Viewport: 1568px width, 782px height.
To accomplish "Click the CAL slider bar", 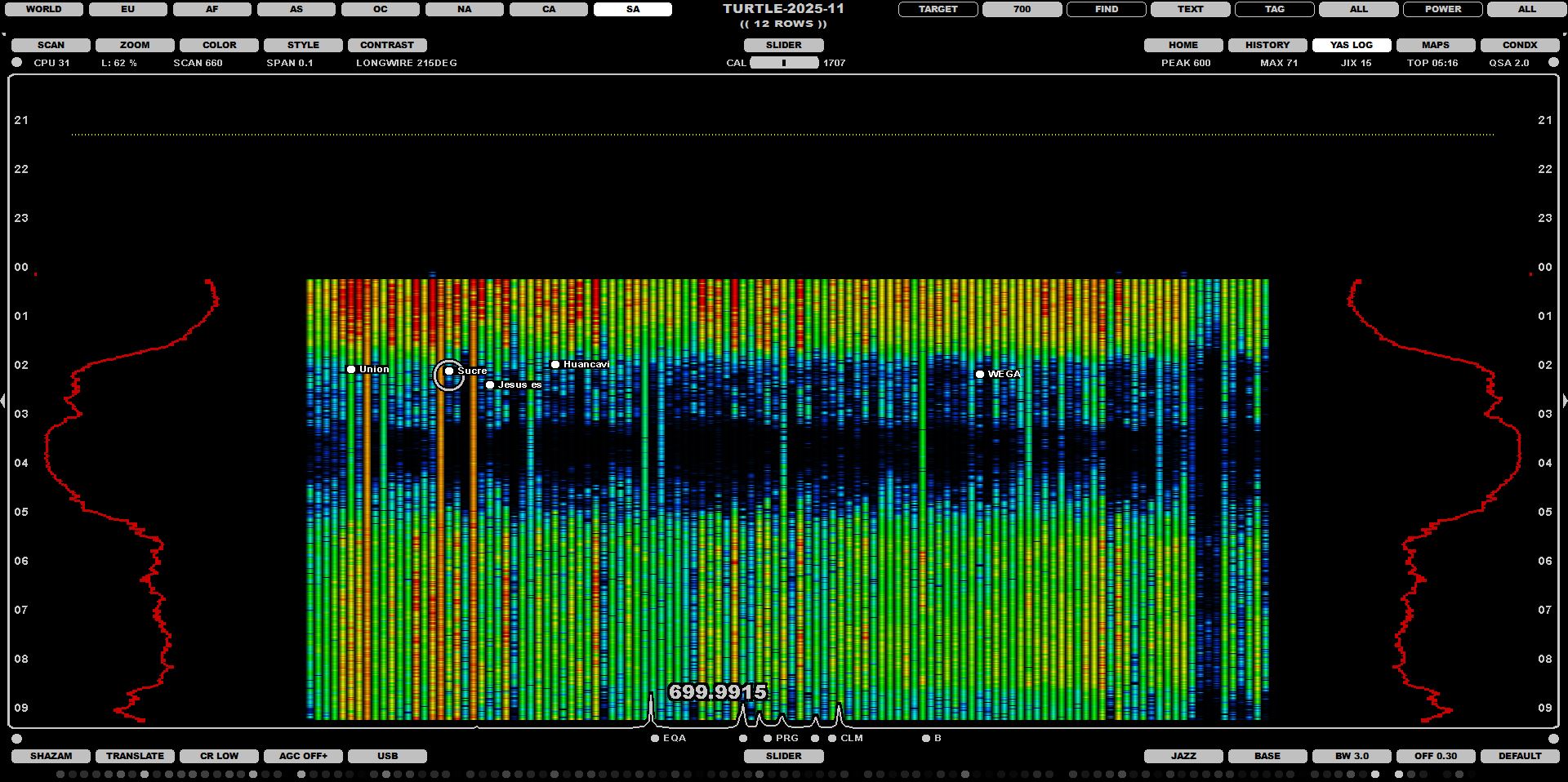I will click(784, 63).
